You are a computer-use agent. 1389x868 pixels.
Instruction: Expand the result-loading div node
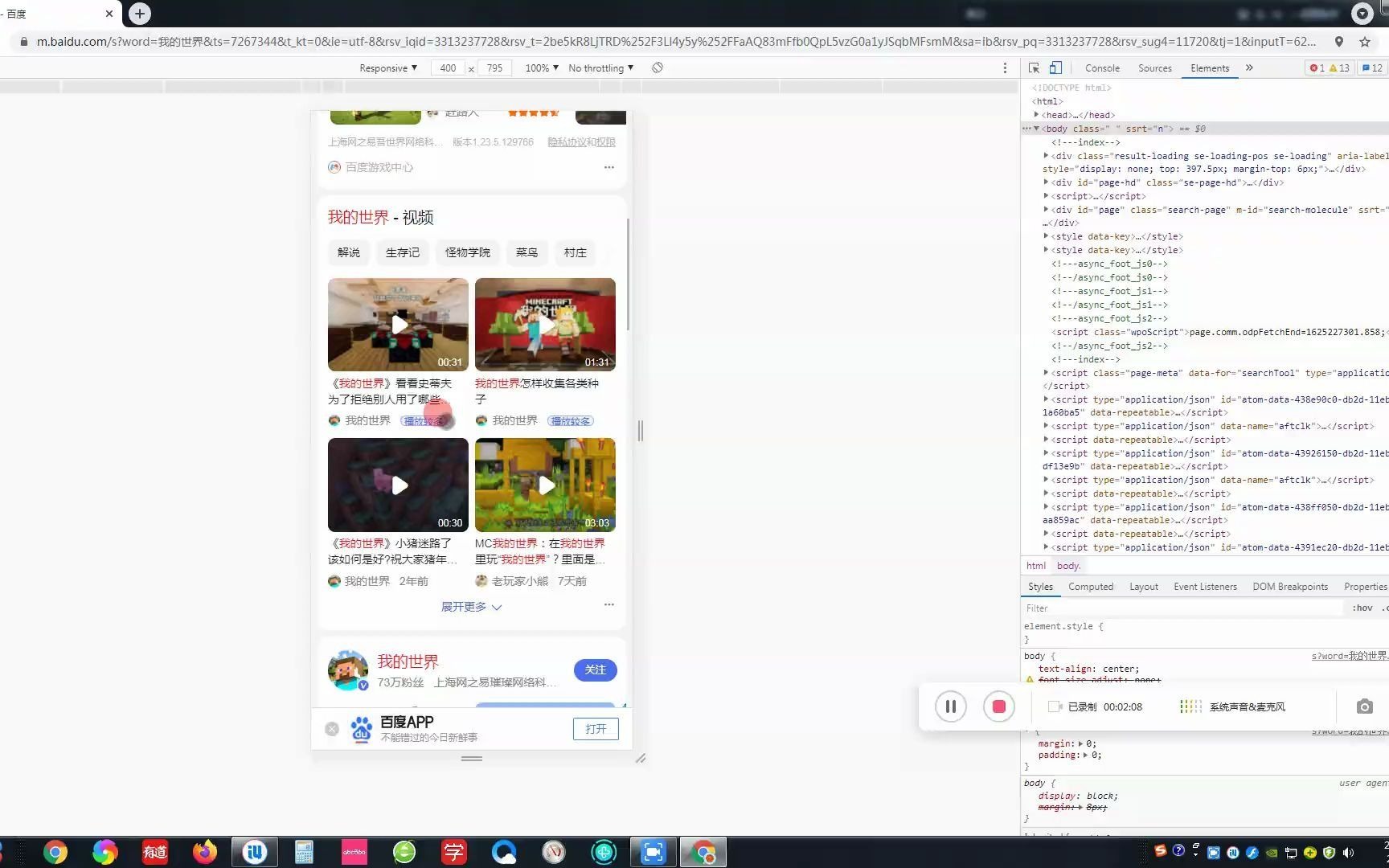click(x=1046, y=156)
